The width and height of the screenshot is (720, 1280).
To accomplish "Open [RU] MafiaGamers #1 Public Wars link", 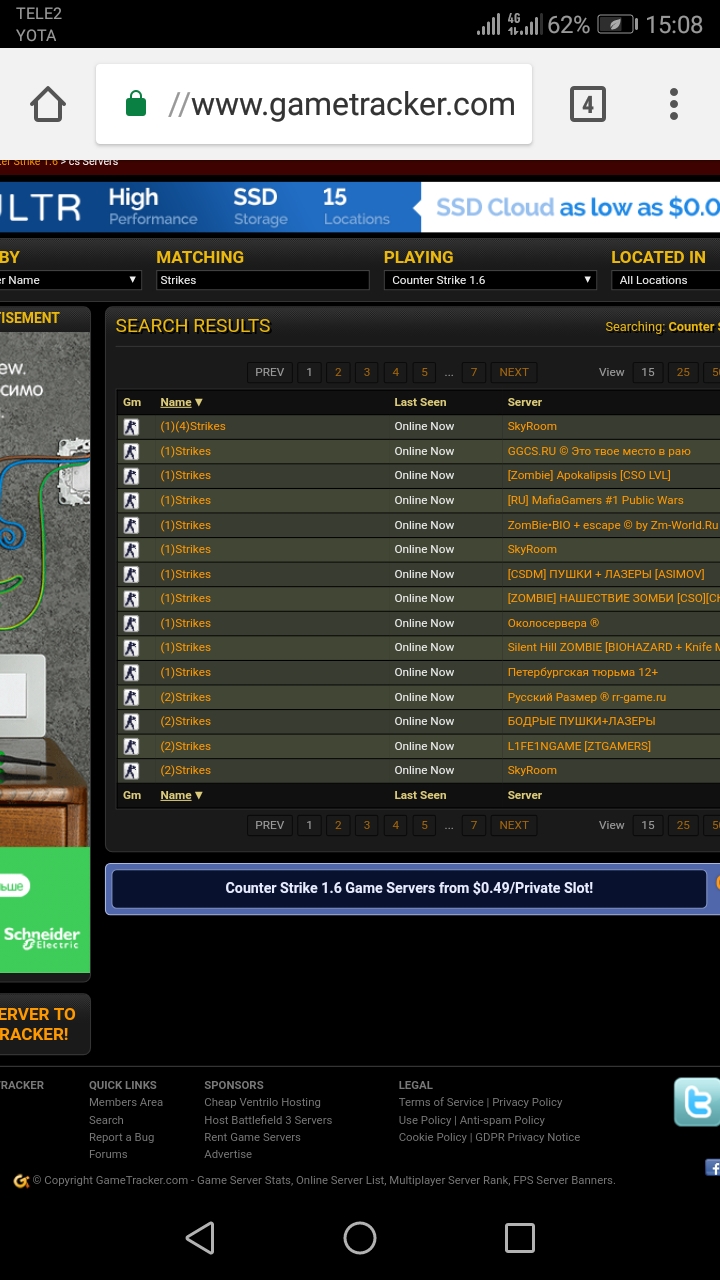I will 596,500.
